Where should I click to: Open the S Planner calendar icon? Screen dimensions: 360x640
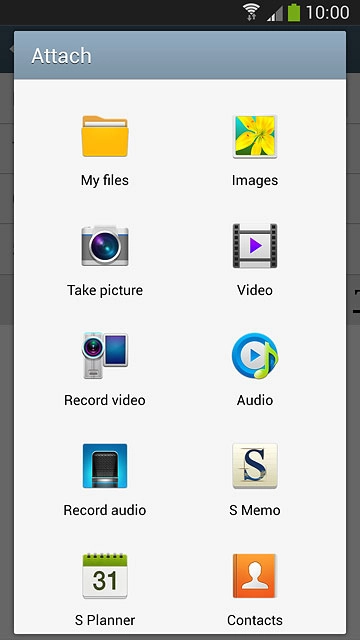click(x=105, y=576)
